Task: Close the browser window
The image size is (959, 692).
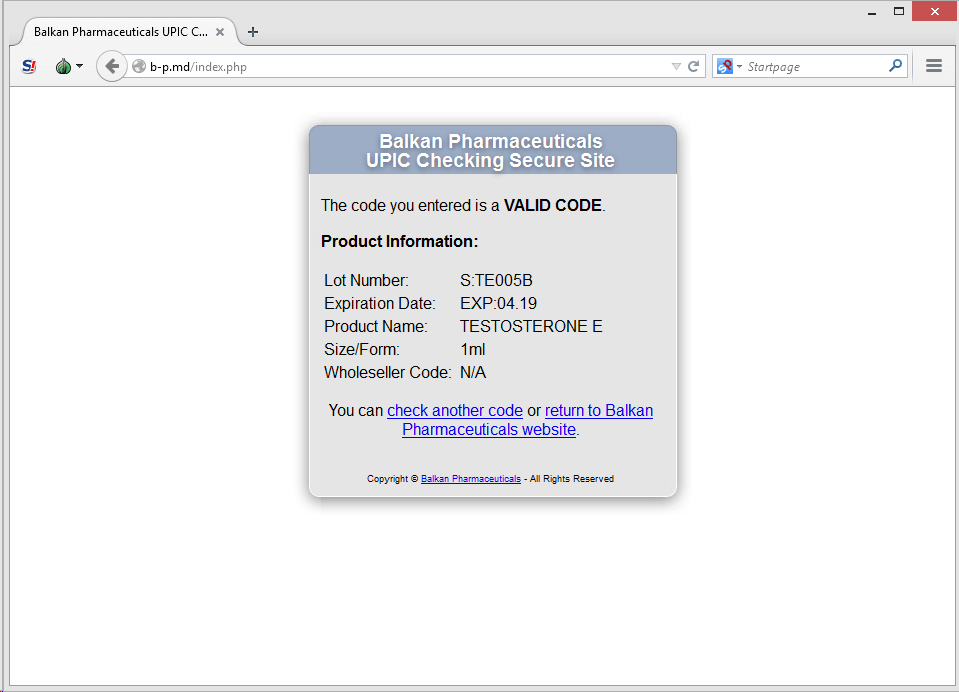Action: click(x=934, y=12)
